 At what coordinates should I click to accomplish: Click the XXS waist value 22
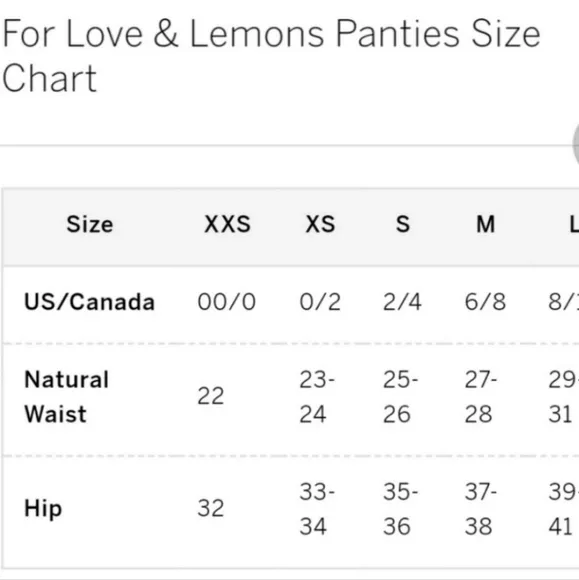[211, 396]
